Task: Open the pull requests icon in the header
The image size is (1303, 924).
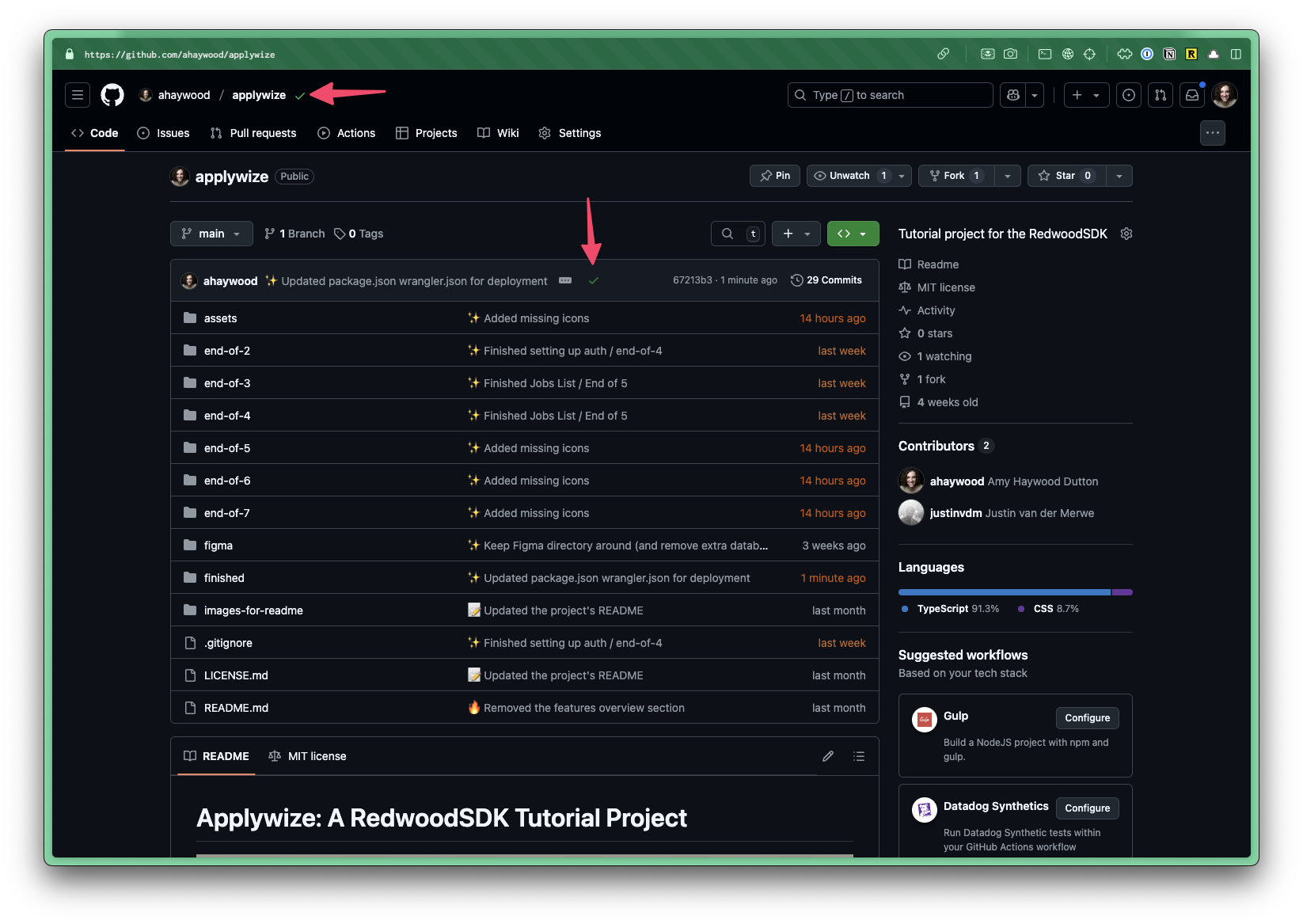Action: tap(1160, 94)
